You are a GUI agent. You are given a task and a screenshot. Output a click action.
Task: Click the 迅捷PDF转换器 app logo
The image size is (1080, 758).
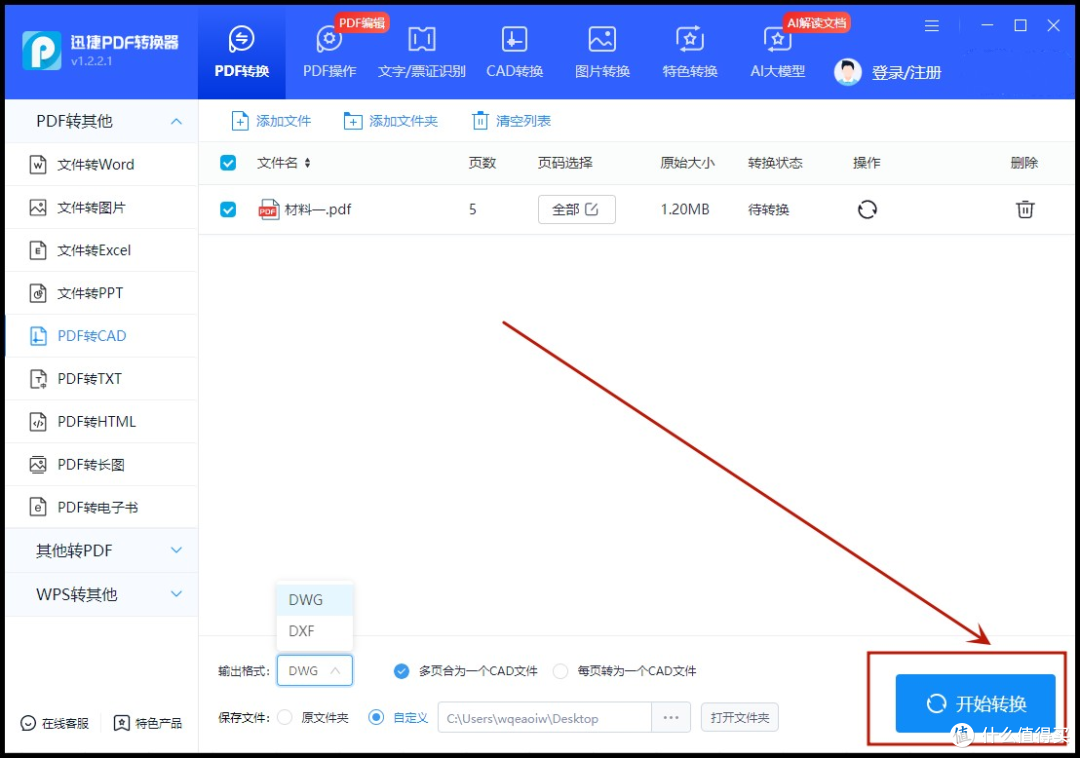pos(42,50)
